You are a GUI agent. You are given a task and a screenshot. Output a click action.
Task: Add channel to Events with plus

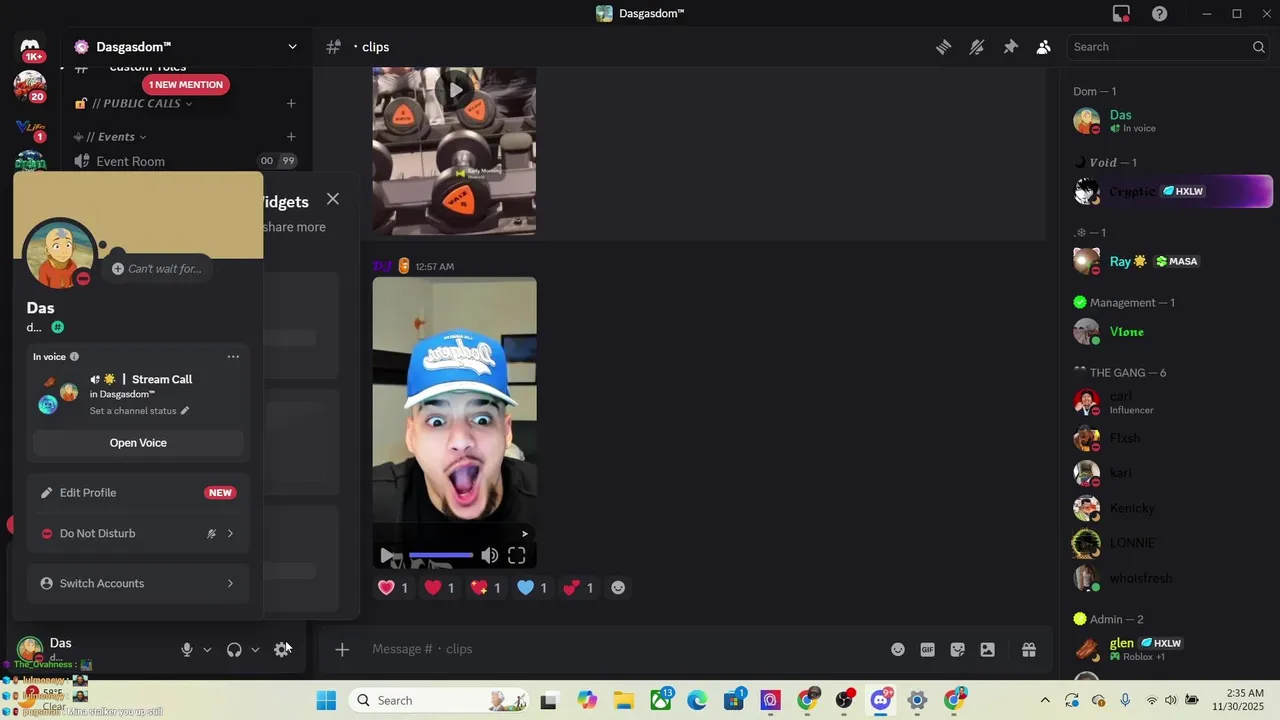[291, 137]
